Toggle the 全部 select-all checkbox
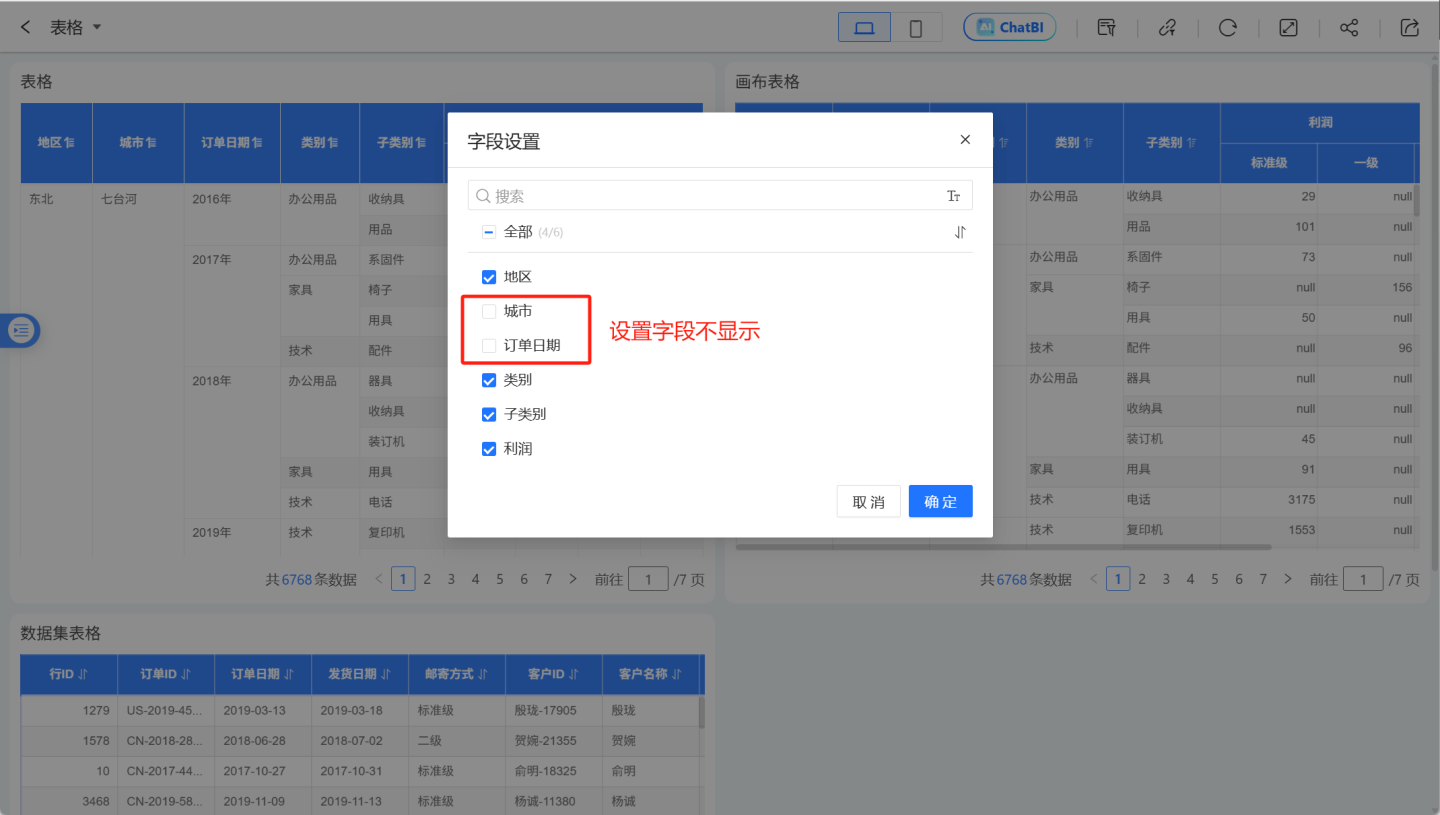Viewport: 1440px width, 815px height. coord(489,232)
